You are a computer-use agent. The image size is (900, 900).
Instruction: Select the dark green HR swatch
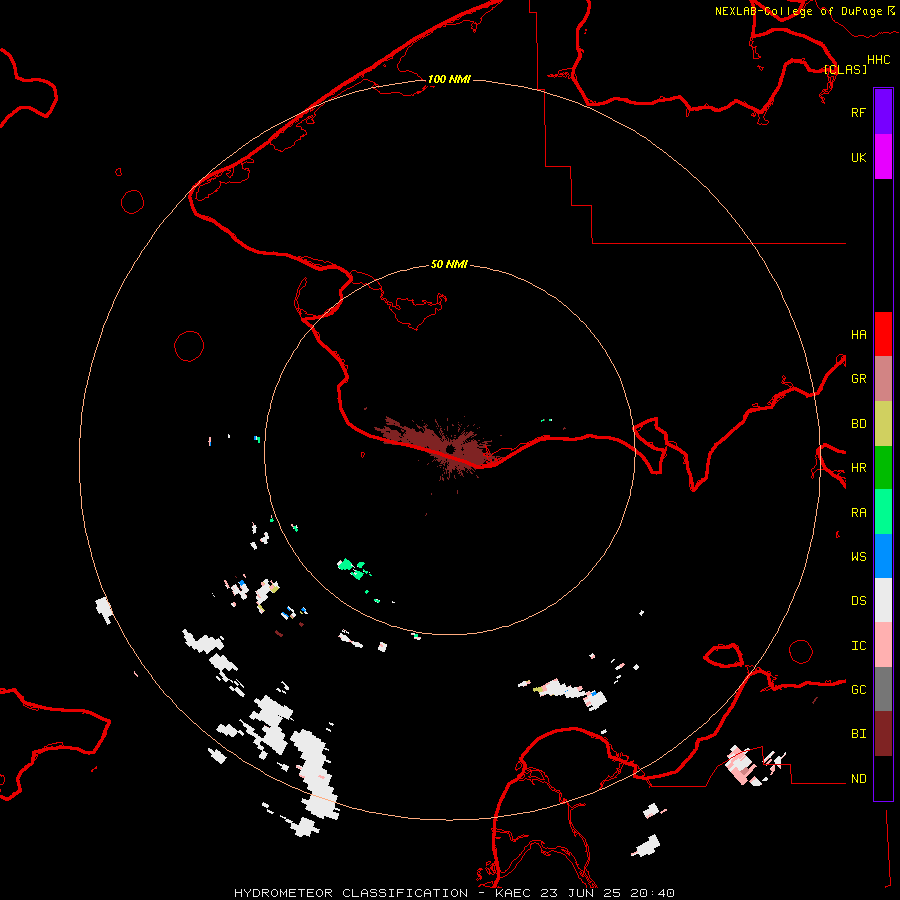pyautogui.click(x=883, y=468)
